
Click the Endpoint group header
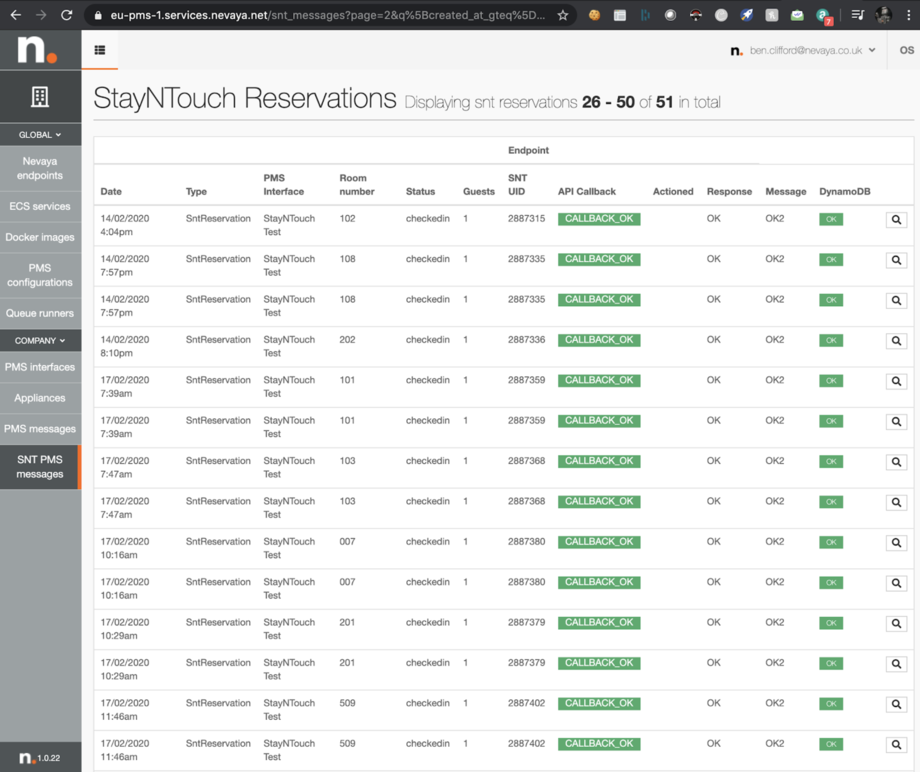coord(528,150)
